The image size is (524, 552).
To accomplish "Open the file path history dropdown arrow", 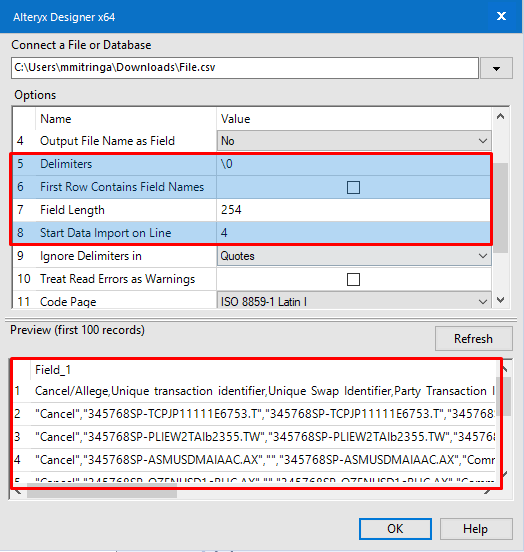I will tap(496, 68).
